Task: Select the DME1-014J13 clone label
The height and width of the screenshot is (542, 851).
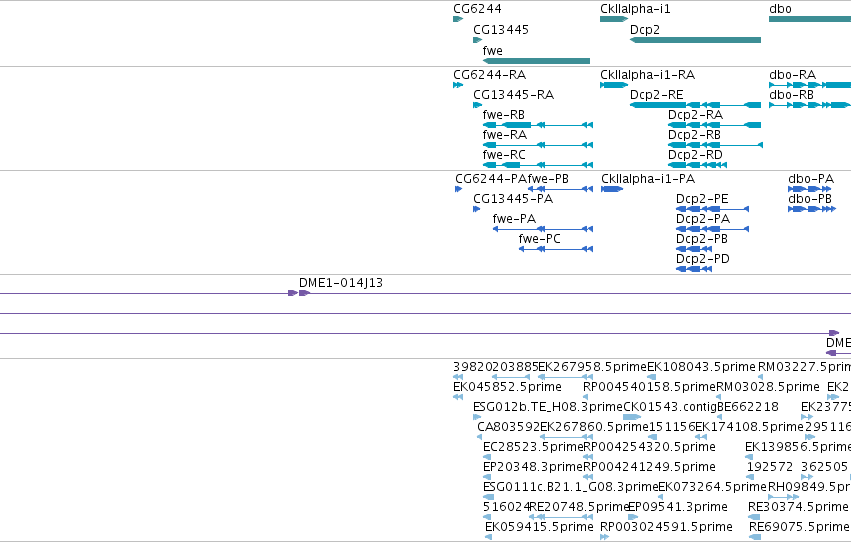Action: (341, 283)
